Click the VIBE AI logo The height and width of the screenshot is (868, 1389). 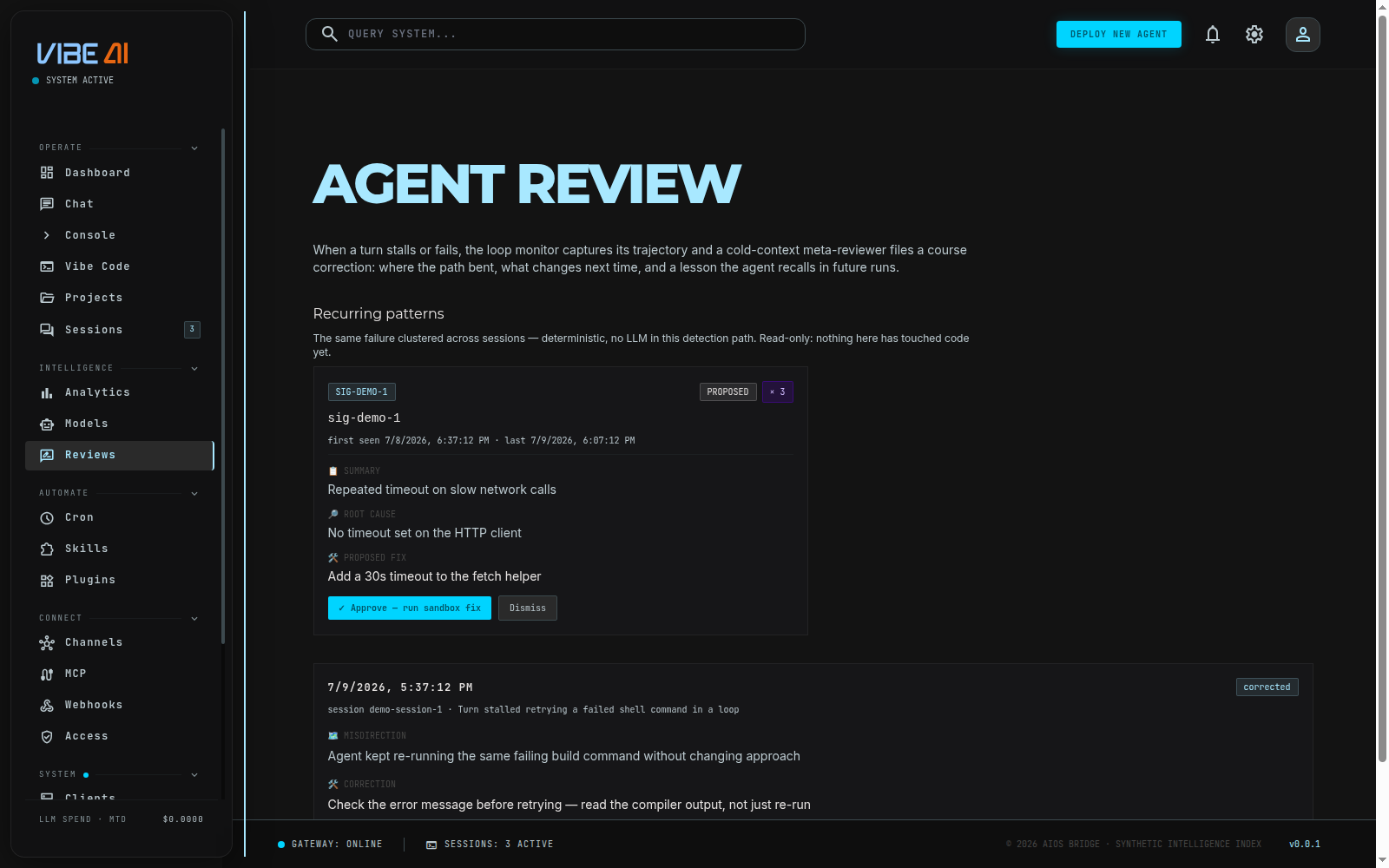pyautogui.click(x=82, y=54)
